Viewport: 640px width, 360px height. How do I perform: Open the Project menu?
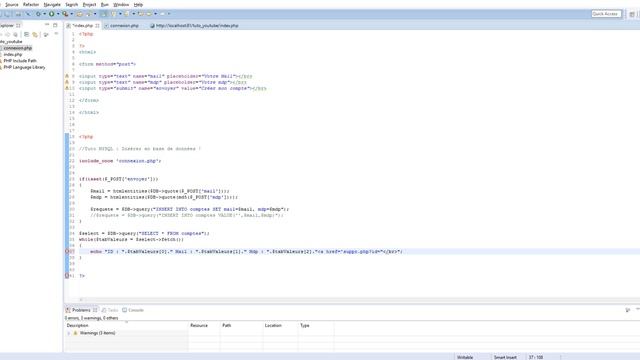click(x=89, y=4)
